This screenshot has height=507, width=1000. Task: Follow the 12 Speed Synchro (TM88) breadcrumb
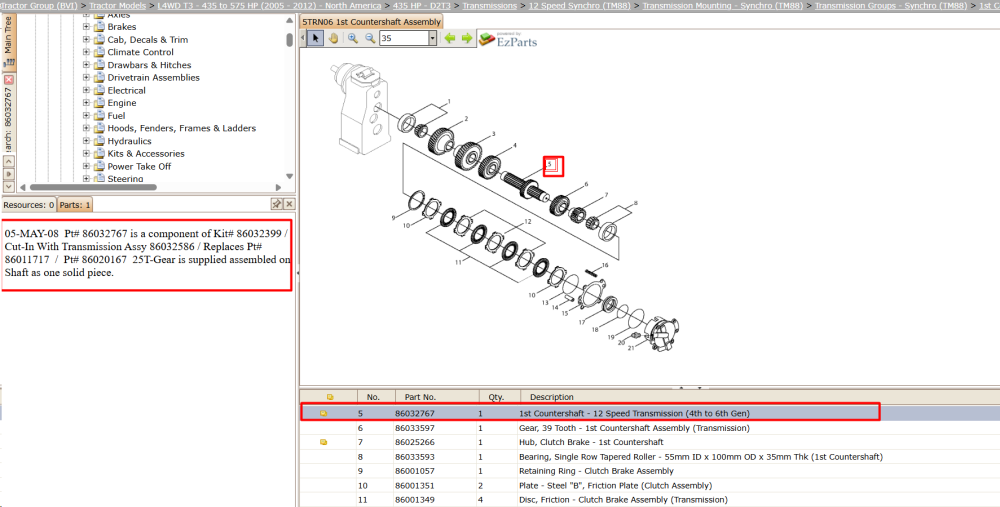click(579, 5)
